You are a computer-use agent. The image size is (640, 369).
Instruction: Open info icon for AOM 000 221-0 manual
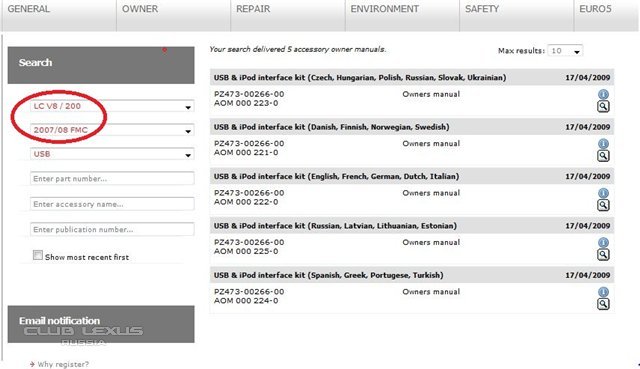pos(603,144)
